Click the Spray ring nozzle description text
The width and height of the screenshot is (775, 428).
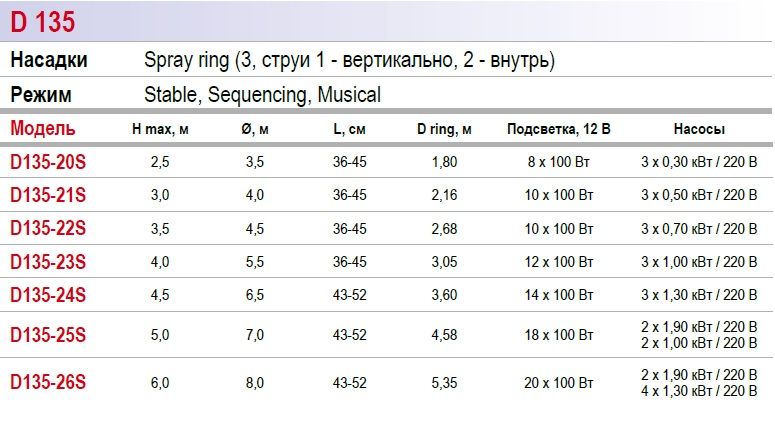349,60
